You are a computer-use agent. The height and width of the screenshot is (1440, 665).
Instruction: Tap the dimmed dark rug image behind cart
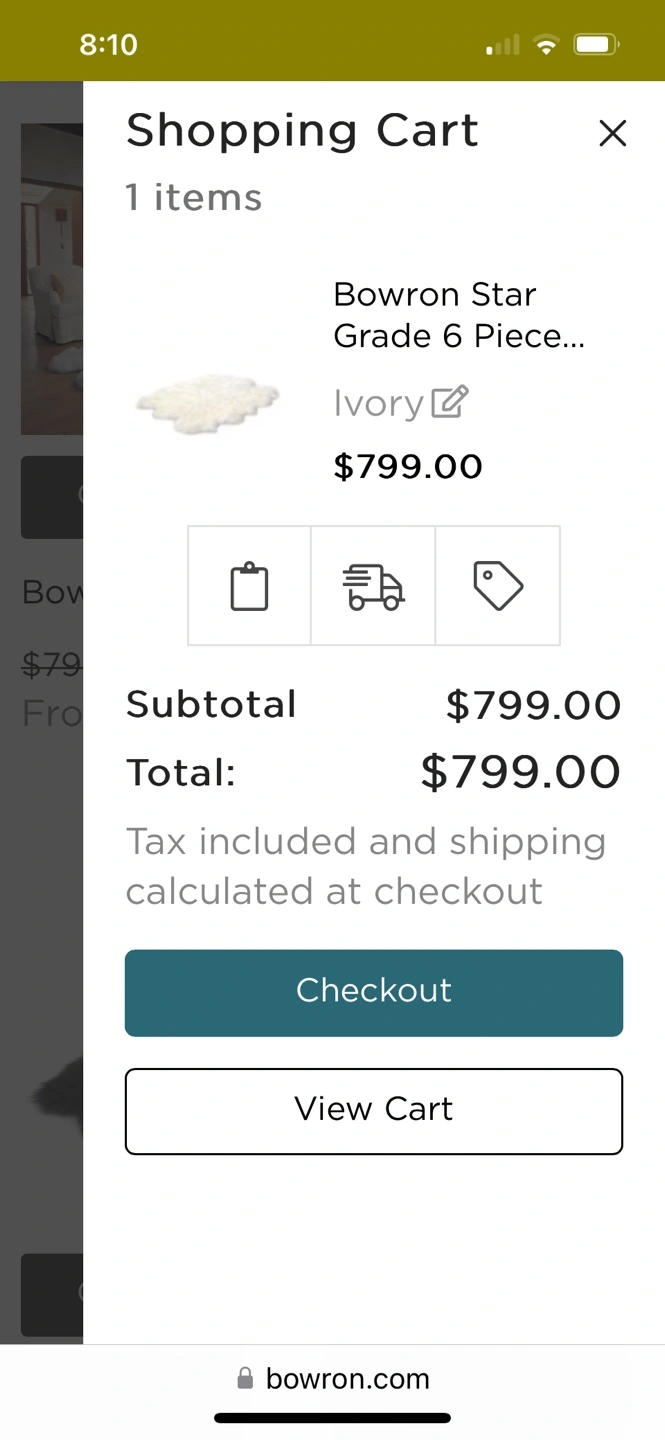click(x=55, y=1100)
